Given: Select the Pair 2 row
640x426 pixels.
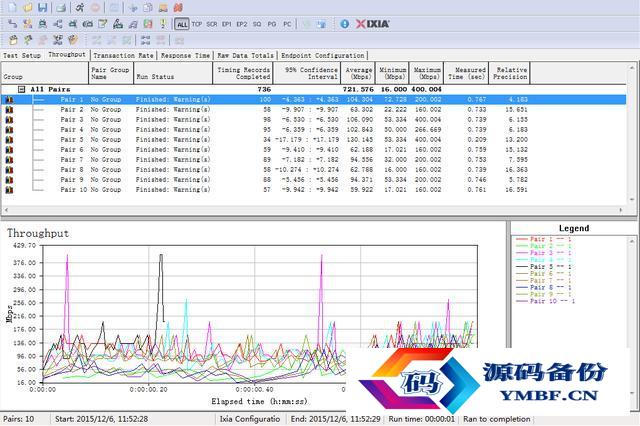Looking at the screenshot, I should [313, 109].
